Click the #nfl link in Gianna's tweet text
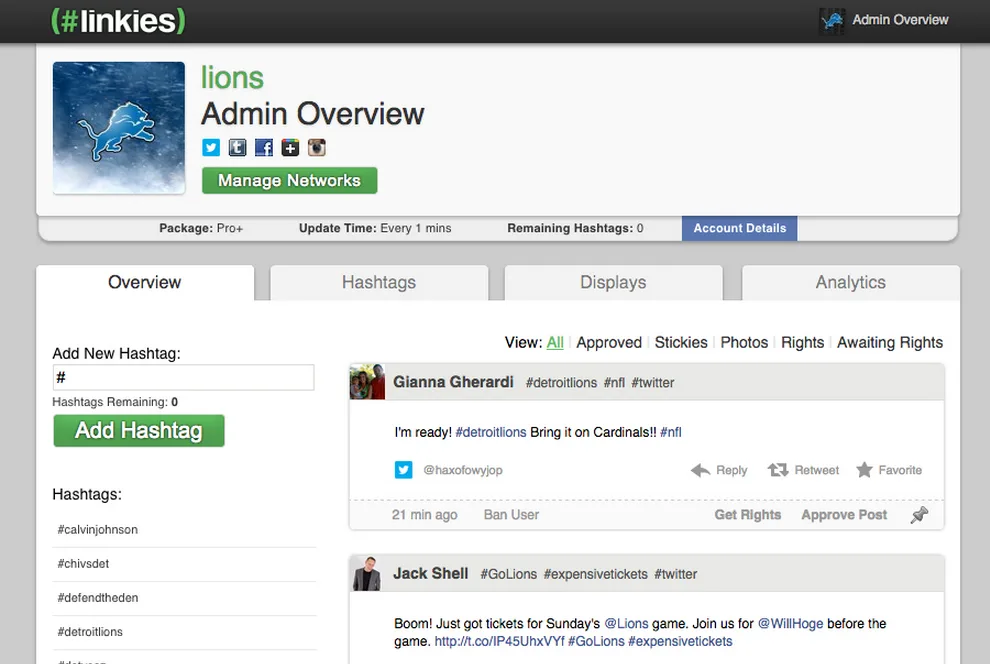The height and width of the screenshot is (664, 990). tap(671, 432)
